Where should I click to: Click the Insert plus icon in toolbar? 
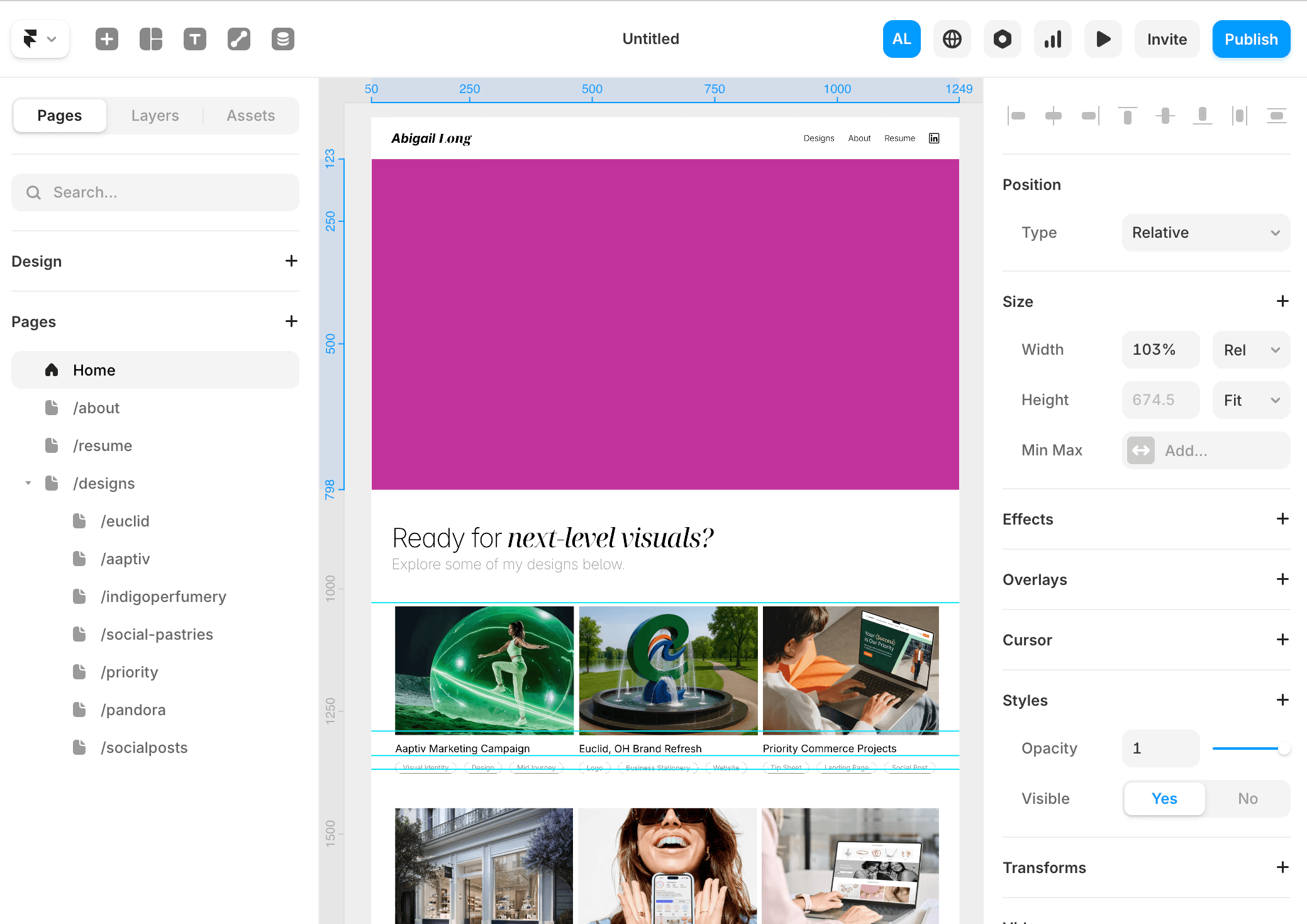tap(107, 39)
